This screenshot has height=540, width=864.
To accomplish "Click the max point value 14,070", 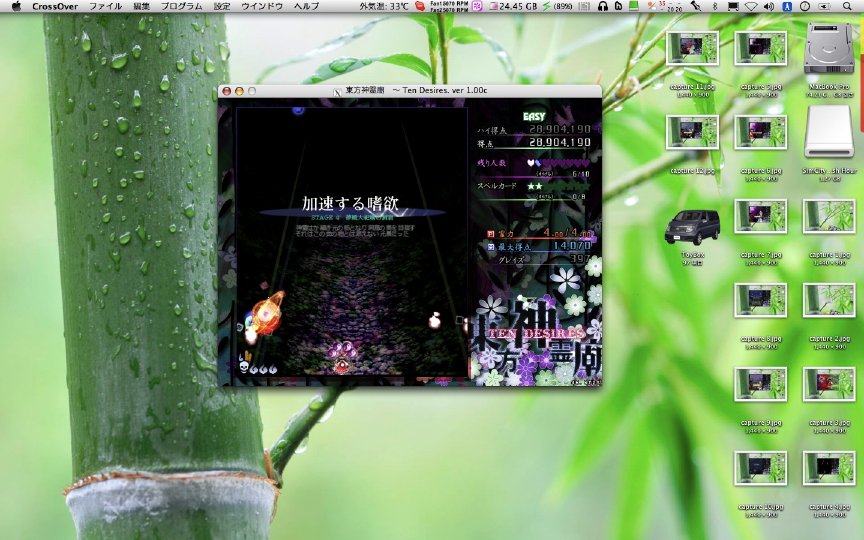I will [572, 246].
